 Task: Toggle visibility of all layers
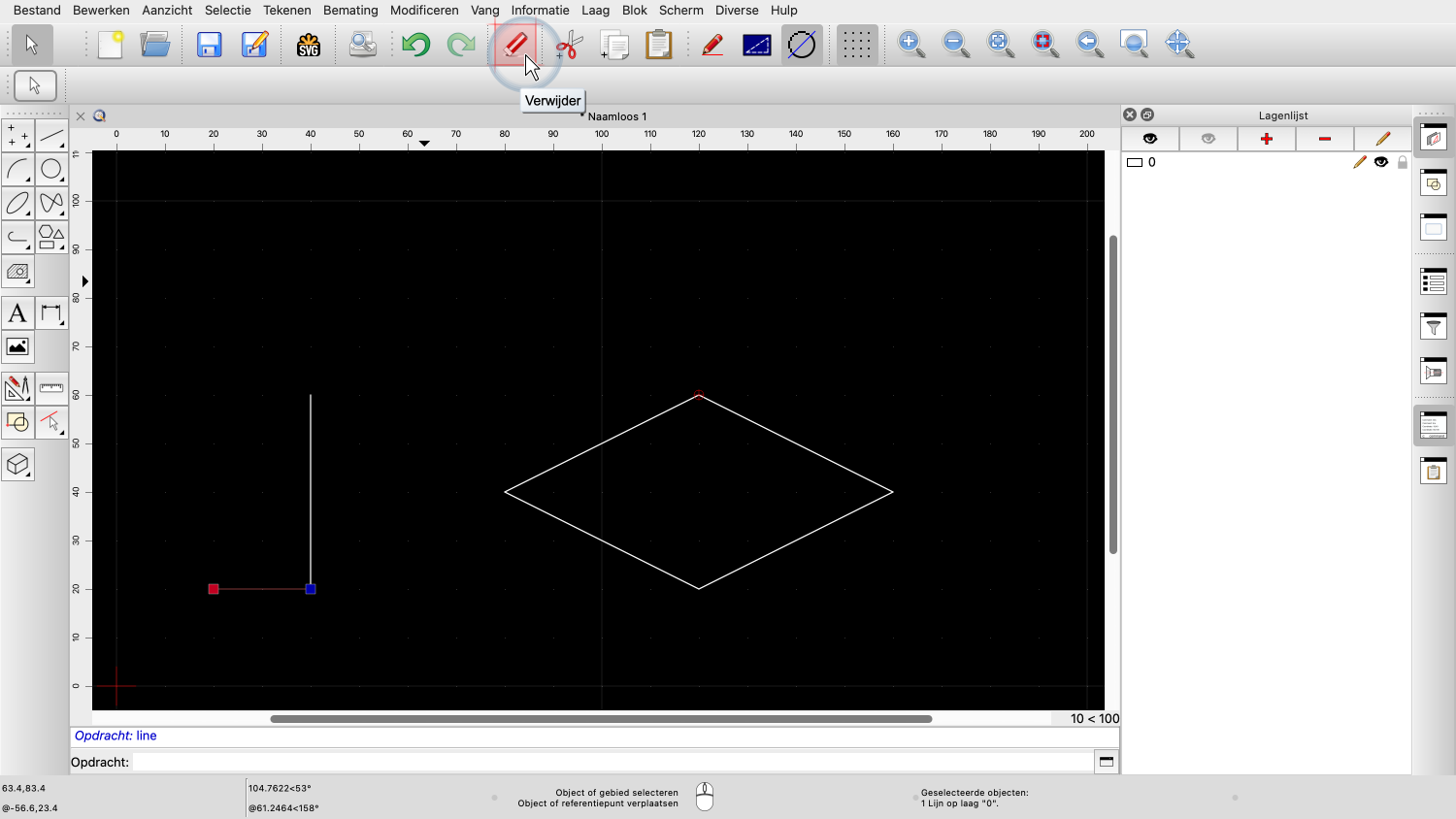1150,139
